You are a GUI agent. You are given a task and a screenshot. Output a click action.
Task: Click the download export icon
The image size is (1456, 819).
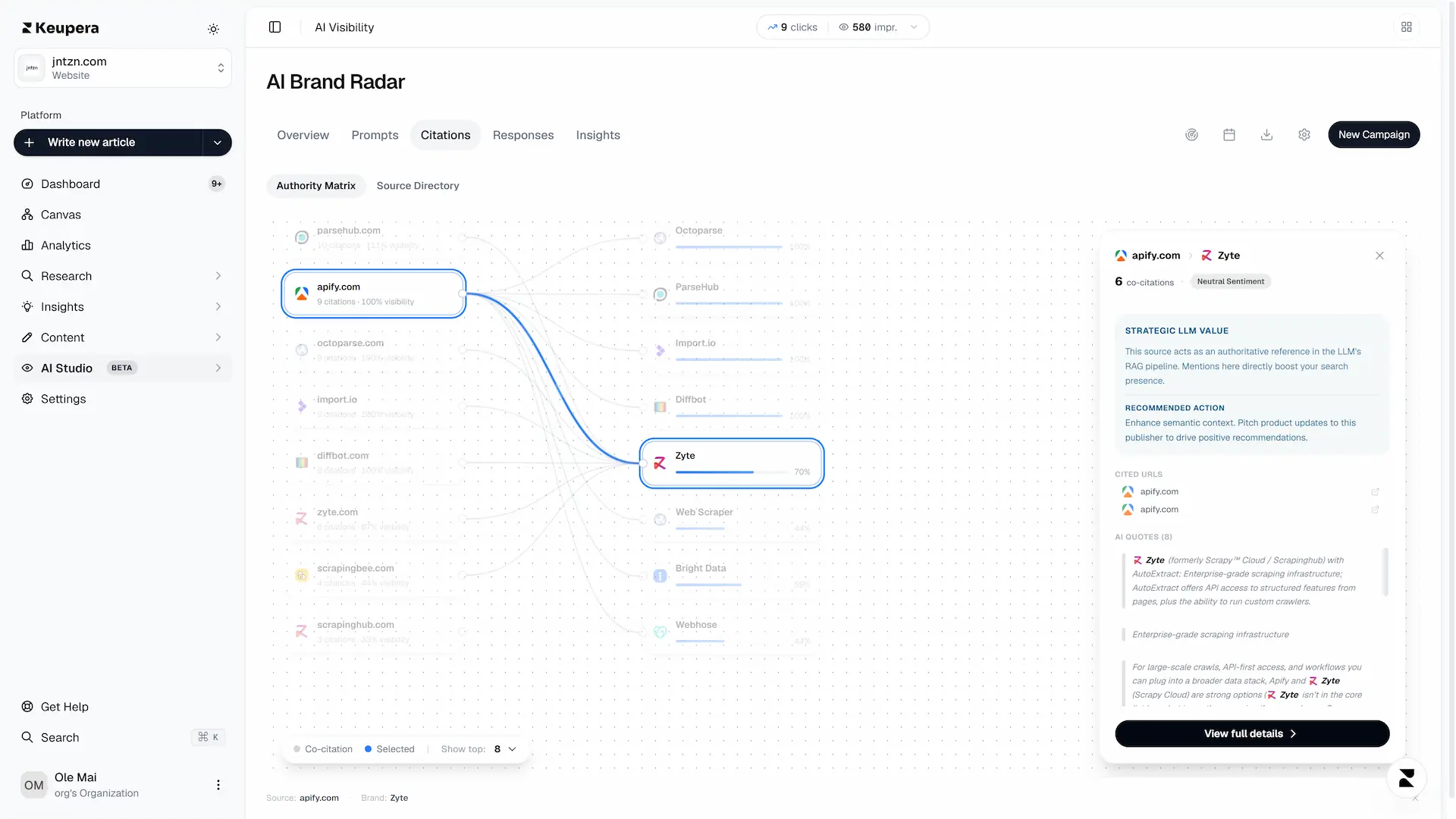[1266, 135]
